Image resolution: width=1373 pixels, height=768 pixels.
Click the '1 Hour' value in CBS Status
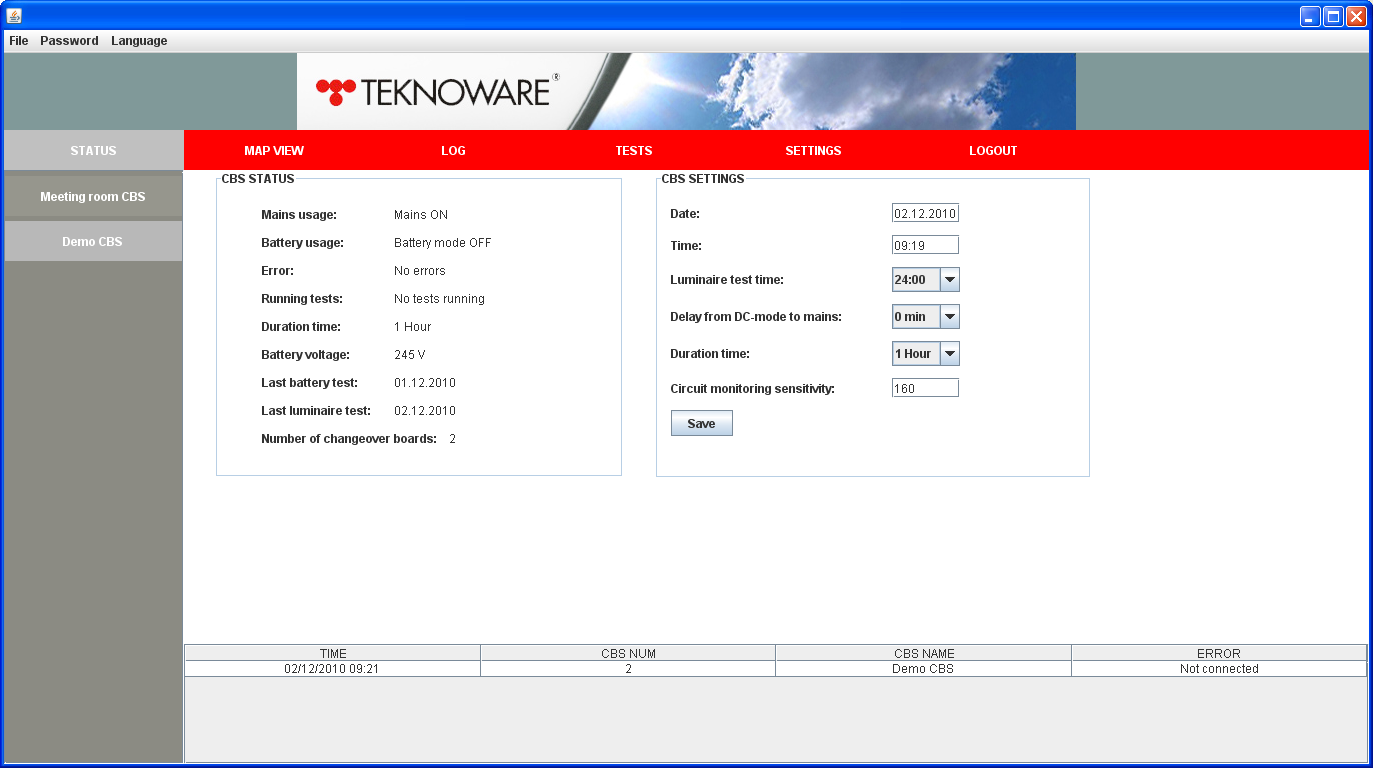(x=413, y=327)
